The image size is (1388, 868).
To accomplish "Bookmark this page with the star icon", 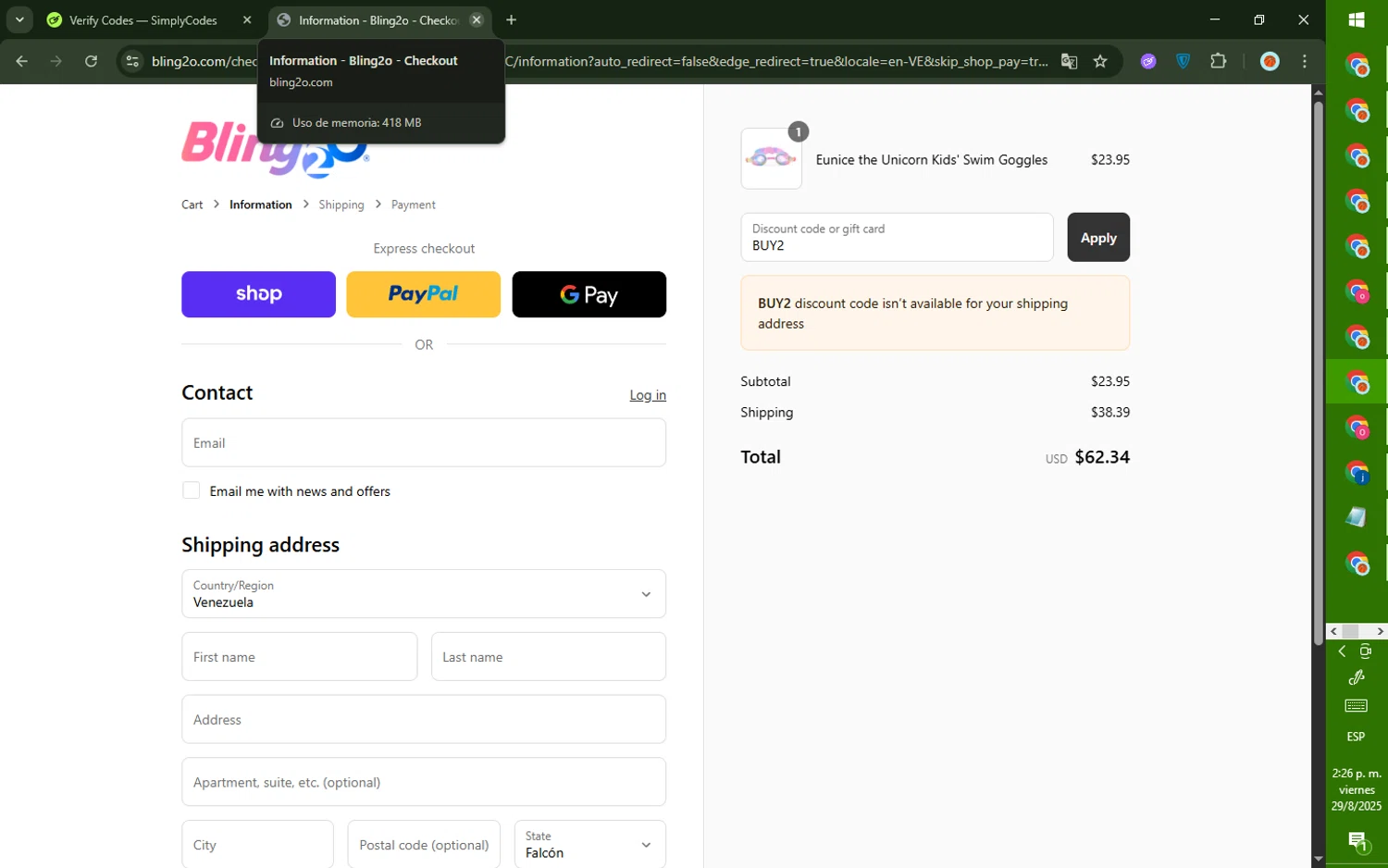I will pos(1100,61).
